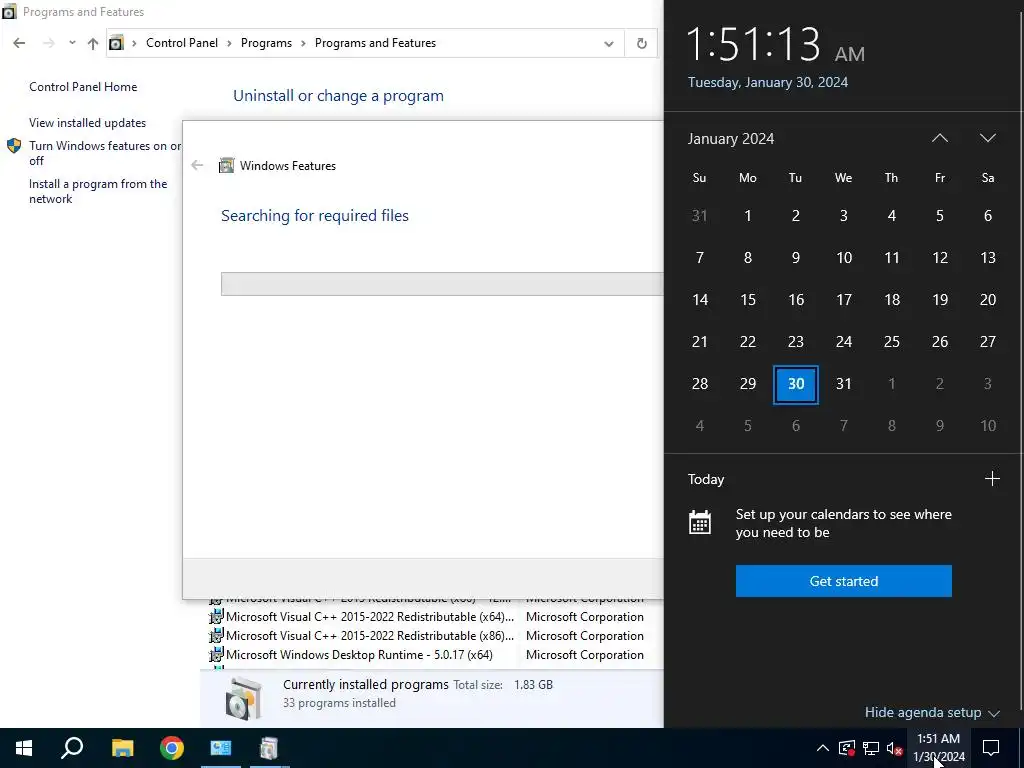Screen dimensions: 1024x768
Task: Click the taskbar clock showing 1:51 AM
Action: pos(938,748)
